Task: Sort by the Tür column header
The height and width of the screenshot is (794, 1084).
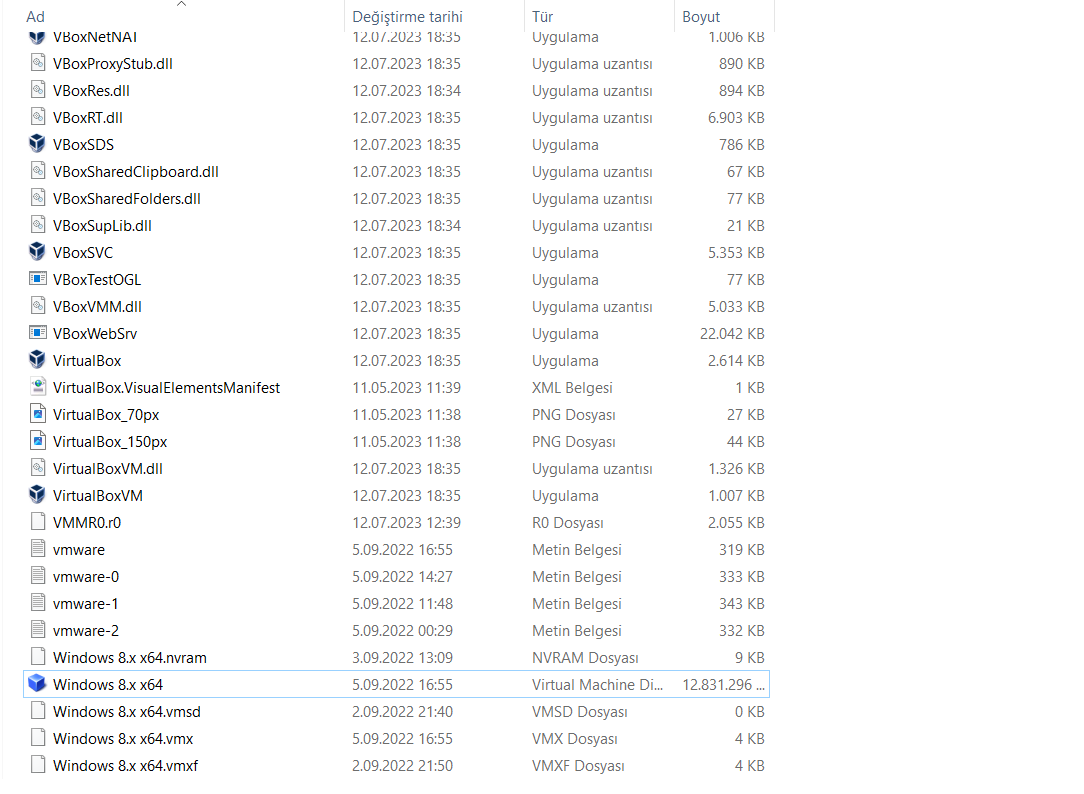Action: click(543, 17)
